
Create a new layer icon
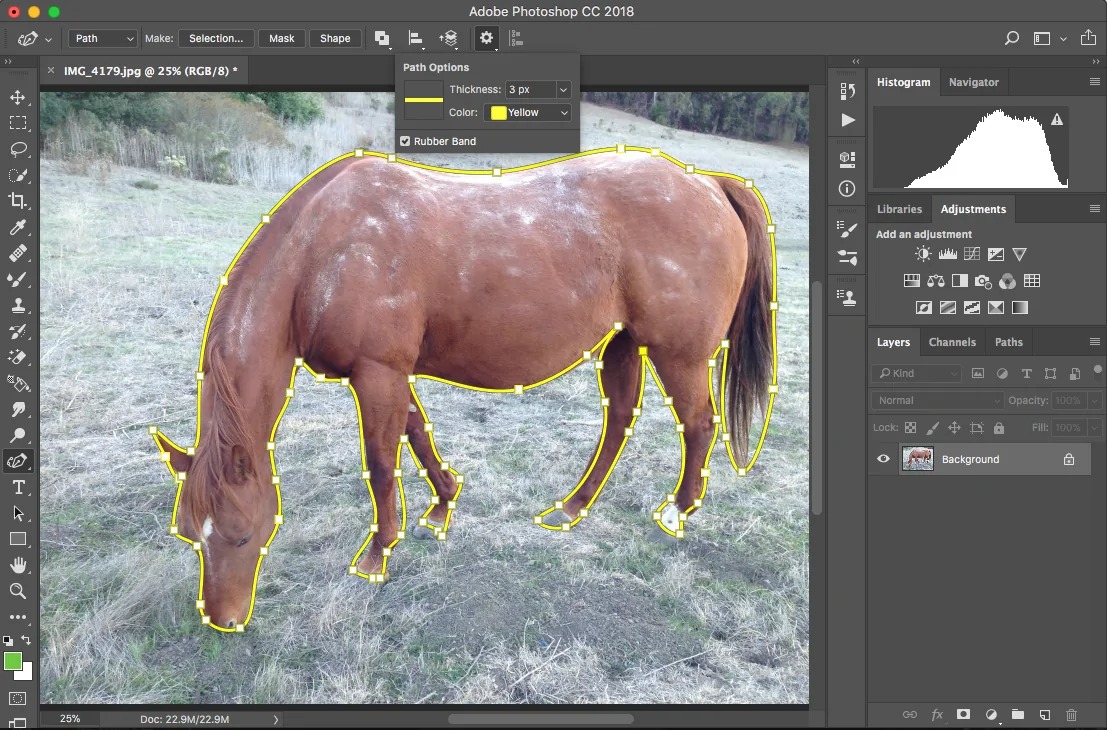(x=1044, y=715)
